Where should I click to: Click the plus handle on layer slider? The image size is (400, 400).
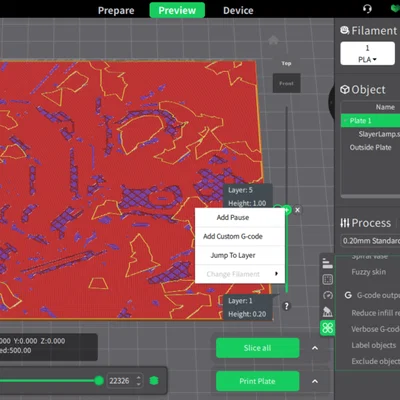tap(287, 210)
